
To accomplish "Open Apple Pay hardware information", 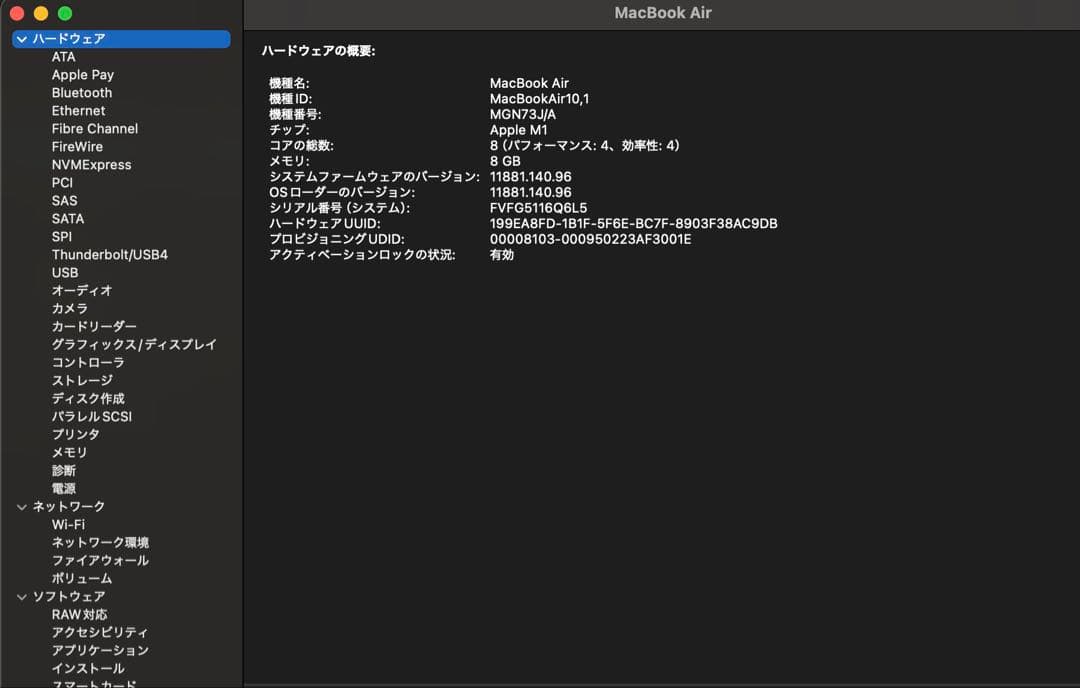I will tap(83, 74).
